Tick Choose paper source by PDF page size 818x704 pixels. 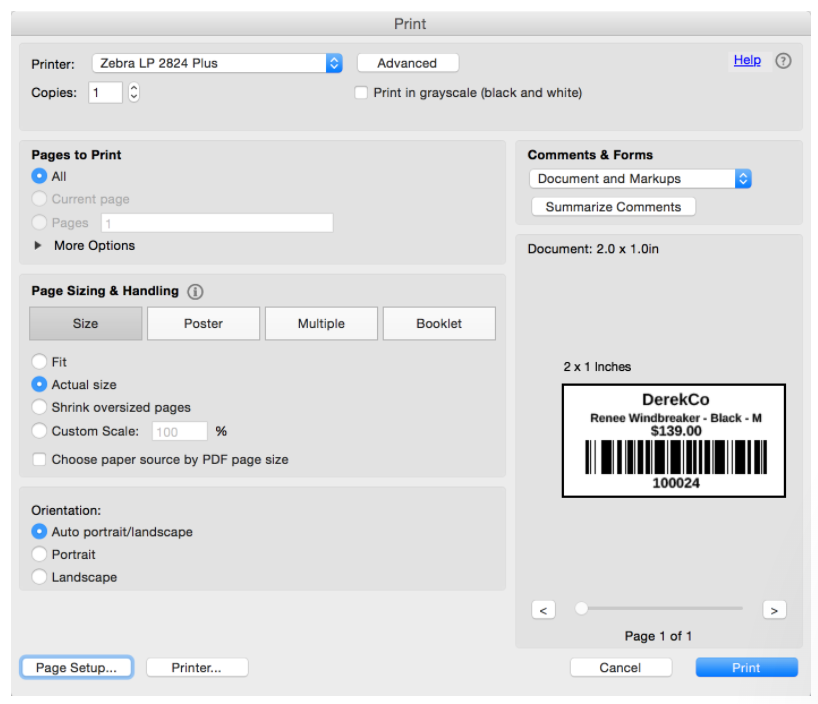(x=39, y=460)
